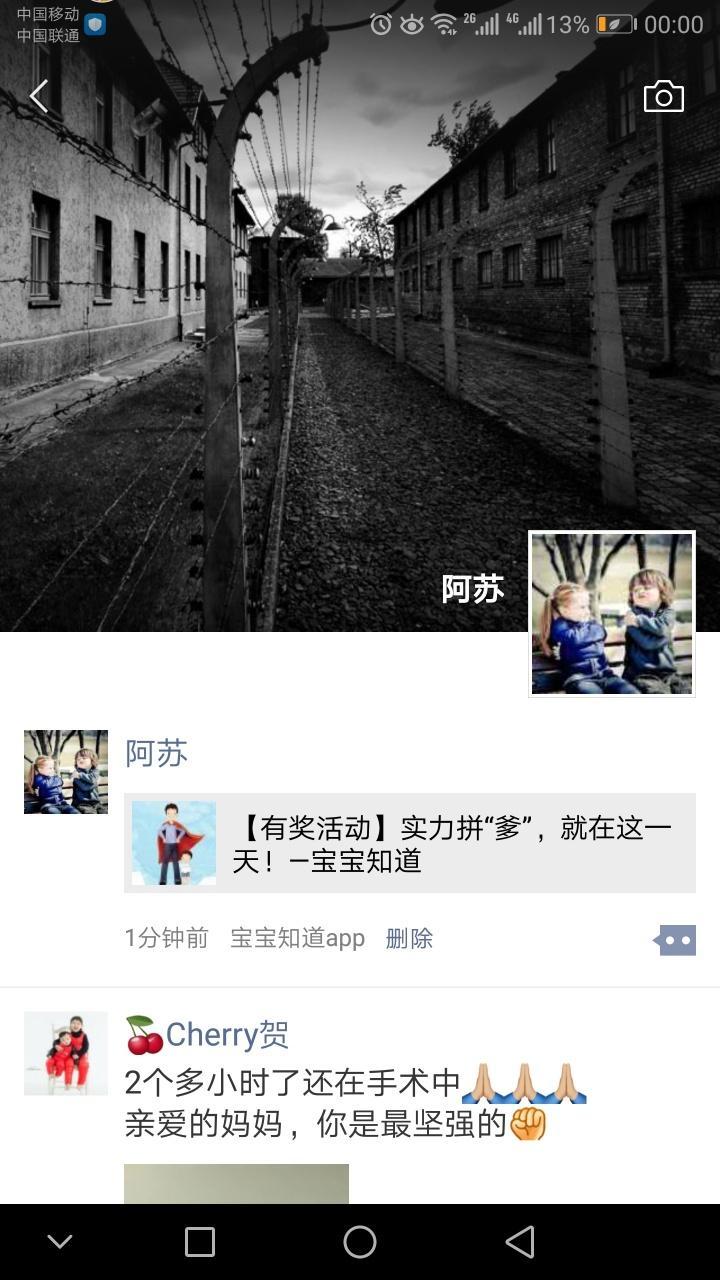This screenshot has width=720, height=1280.
Task: Tap 阿苏's small post avatar
Action: pos(66,771)
